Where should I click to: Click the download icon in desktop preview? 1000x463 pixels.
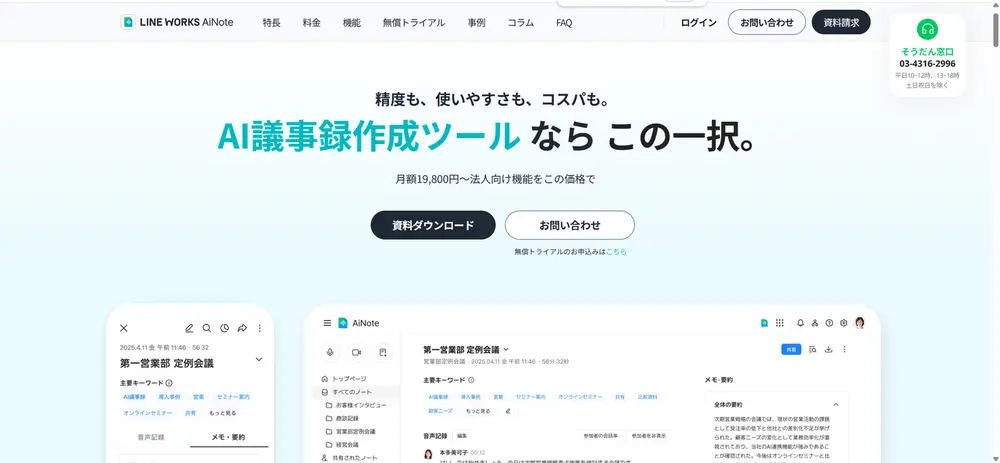tap(829, 349)
